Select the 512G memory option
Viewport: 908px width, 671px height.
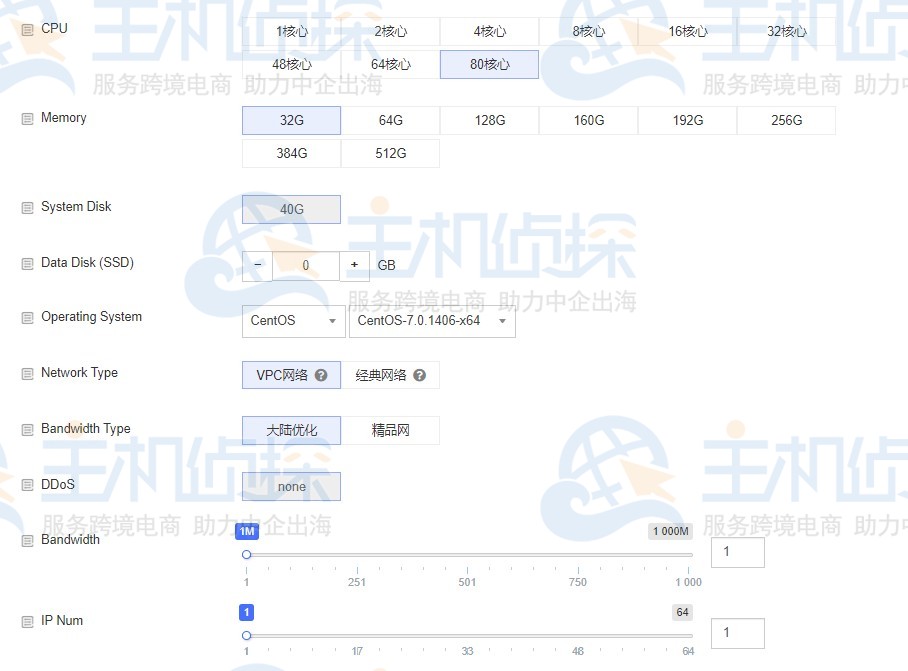390,154
